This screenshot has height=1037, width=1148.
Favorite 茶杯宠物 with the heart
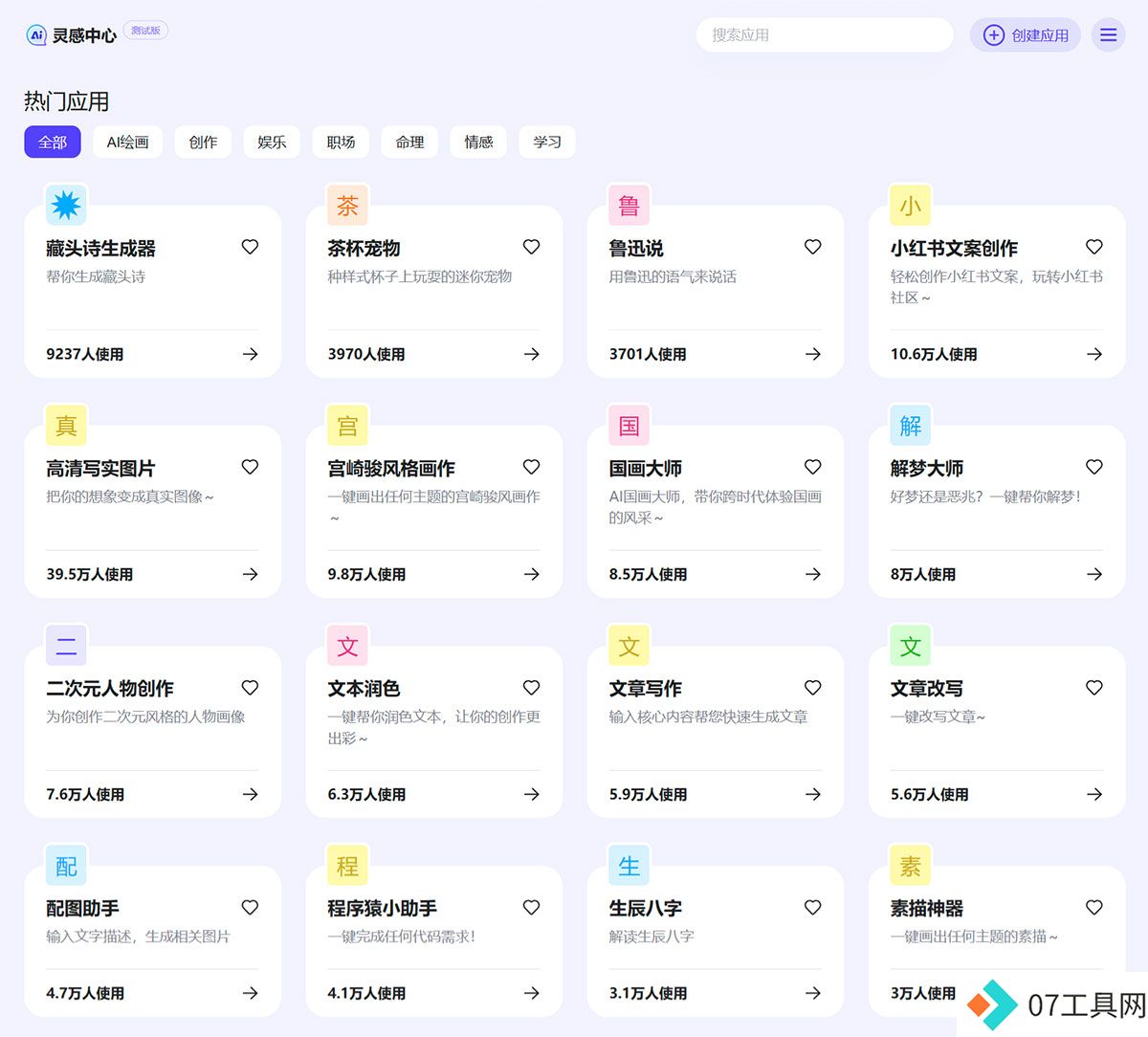point(531,247)
